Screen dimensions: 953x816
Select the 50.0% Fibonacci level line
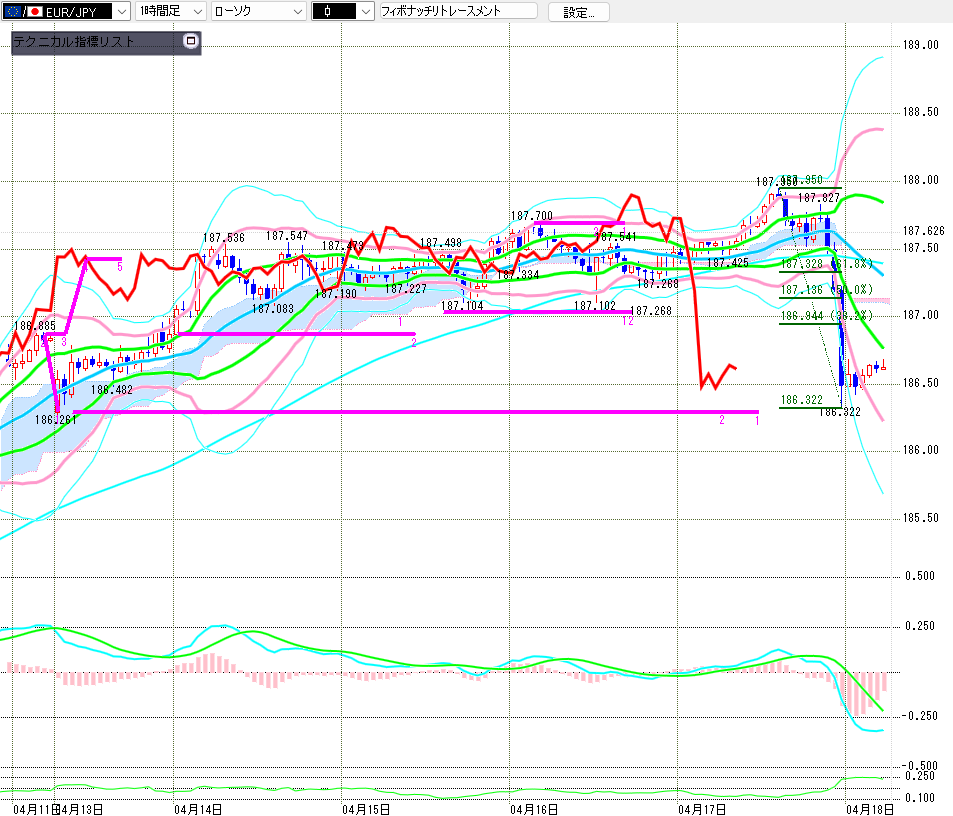tap(808, 297)
